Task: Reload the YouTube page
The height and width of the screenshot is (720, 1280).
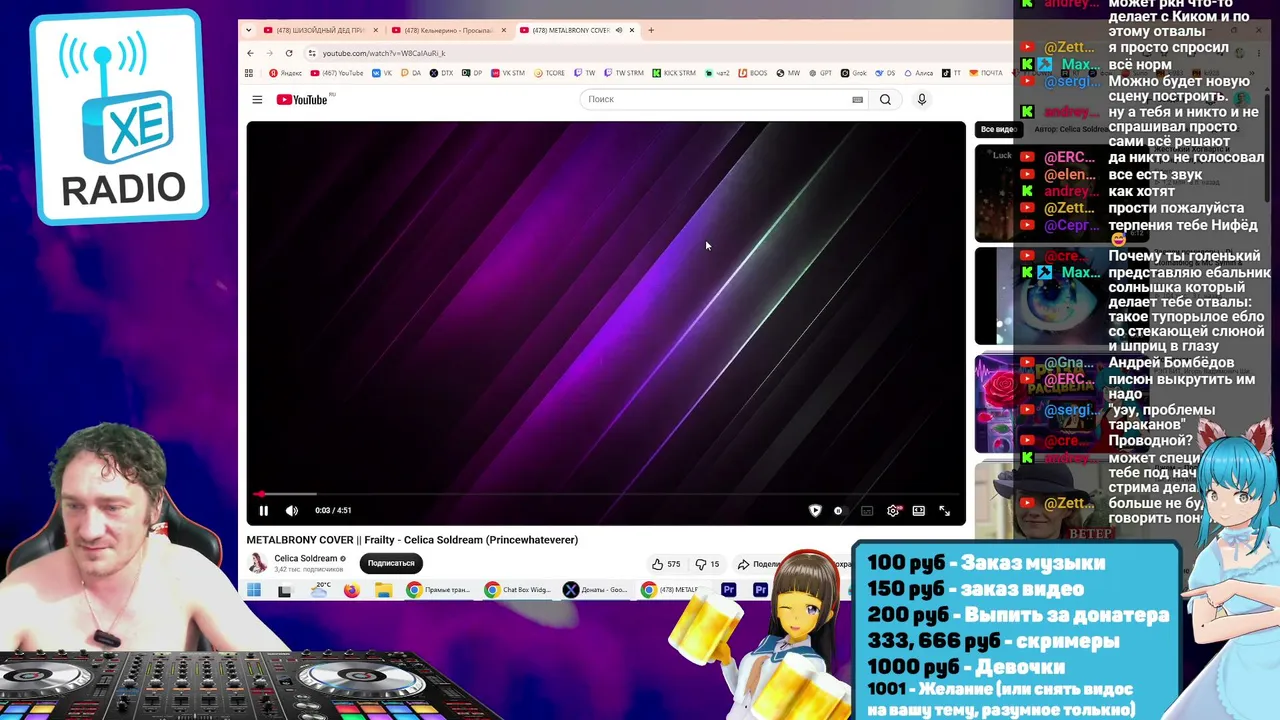Action: [x=289, y=53]
